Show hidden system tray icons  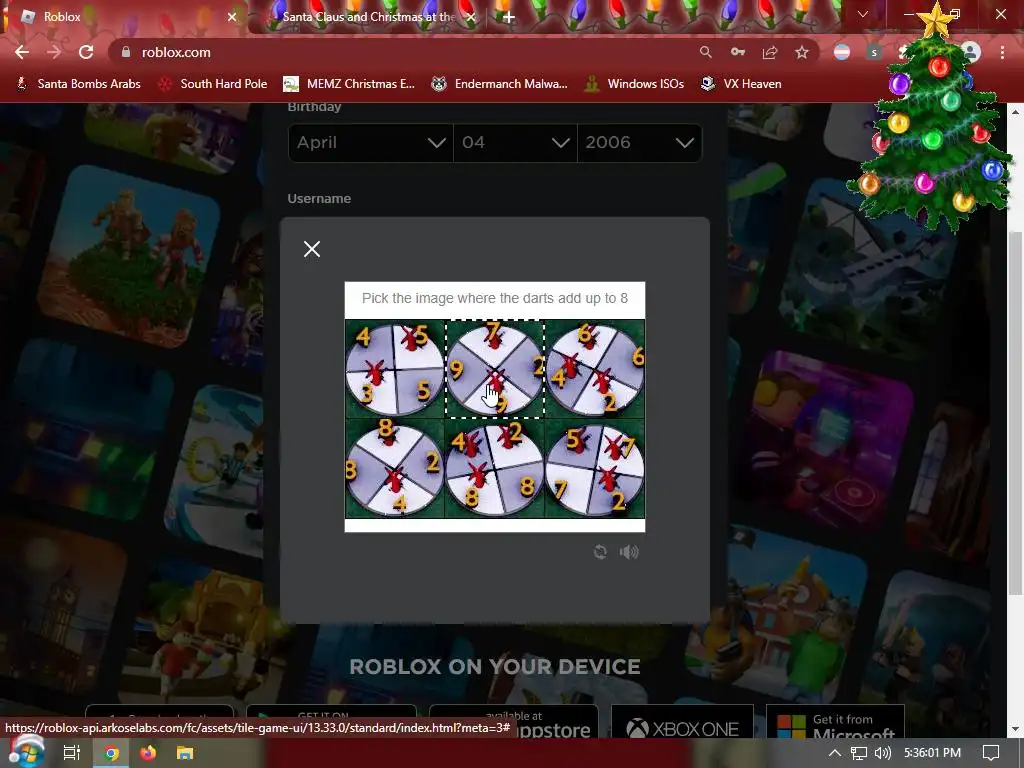point(835,753)
